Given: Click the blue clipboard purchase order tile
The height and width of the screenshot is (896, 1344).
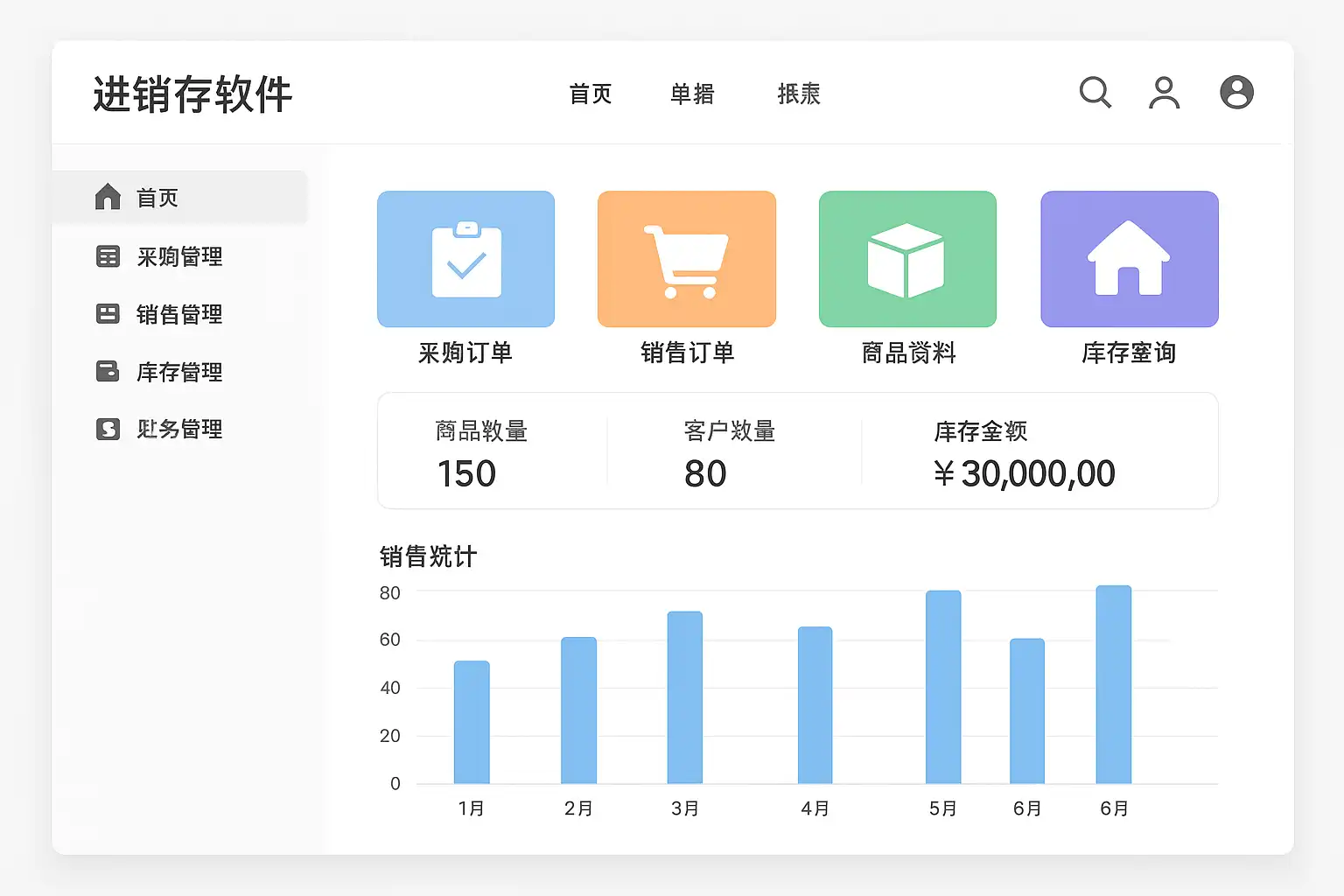Looking at the screenshot, I should 465,259.
